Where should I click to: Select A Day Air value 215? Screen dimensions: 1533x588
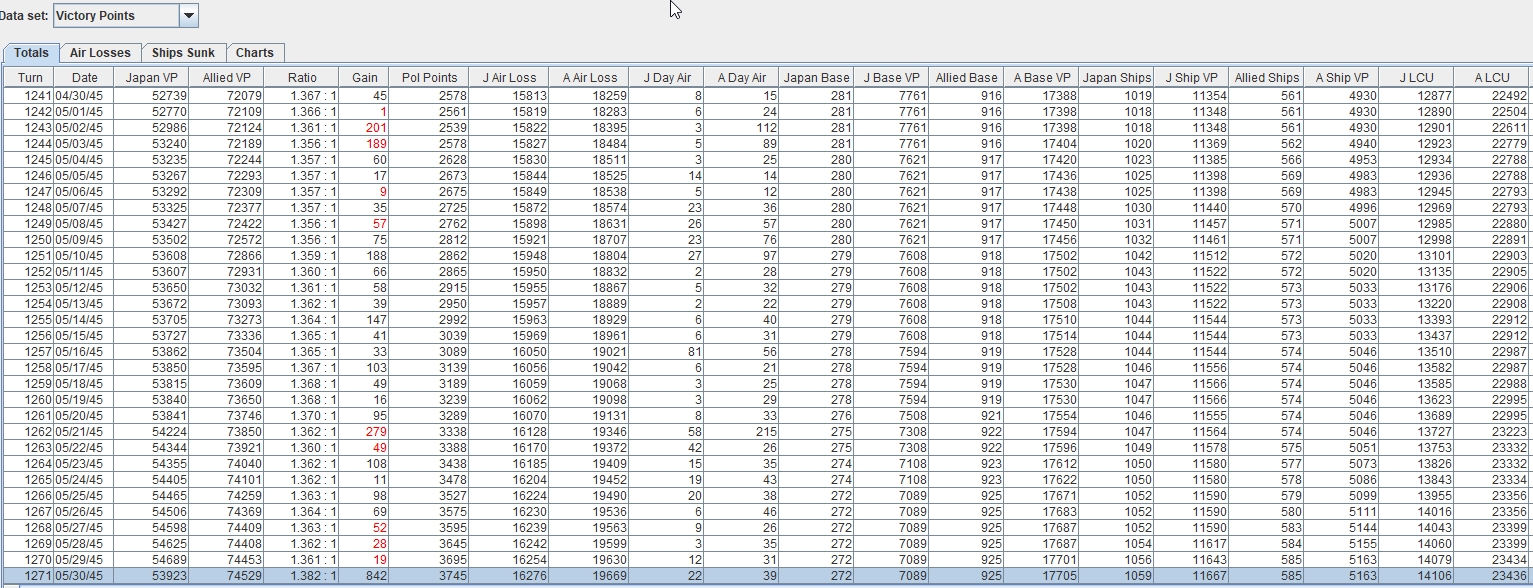point(742,431)
